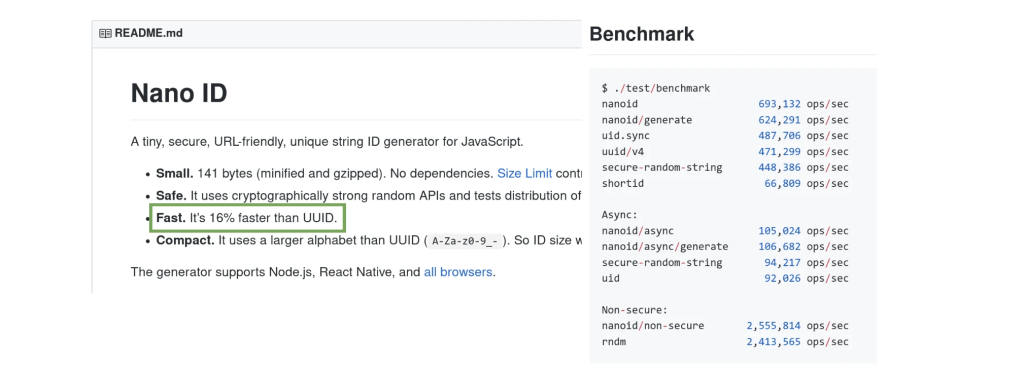Screen dimensions: 1024x370
Task: Click the README.md book icon
Action: pyautogui.click(x=105, y=33)
